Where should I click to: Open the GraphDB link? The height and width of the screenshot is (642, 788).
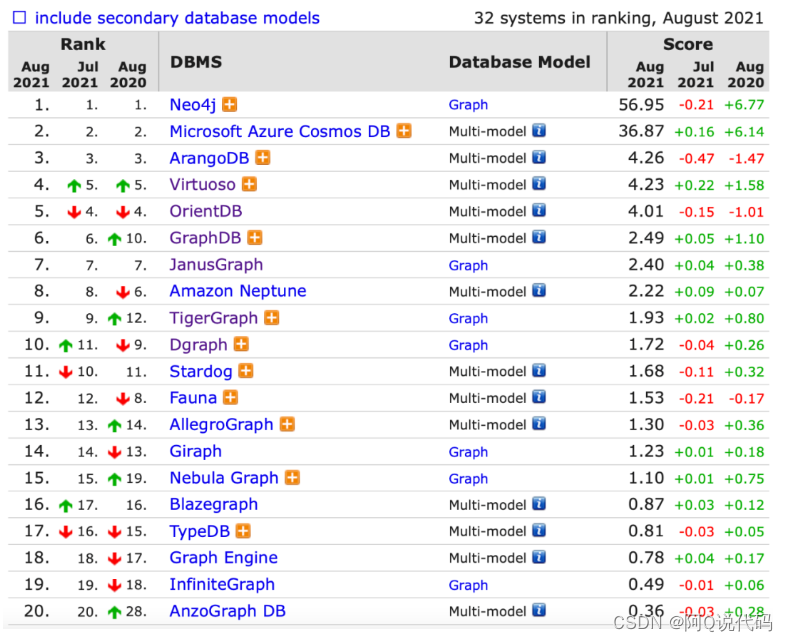pos(205,238)
